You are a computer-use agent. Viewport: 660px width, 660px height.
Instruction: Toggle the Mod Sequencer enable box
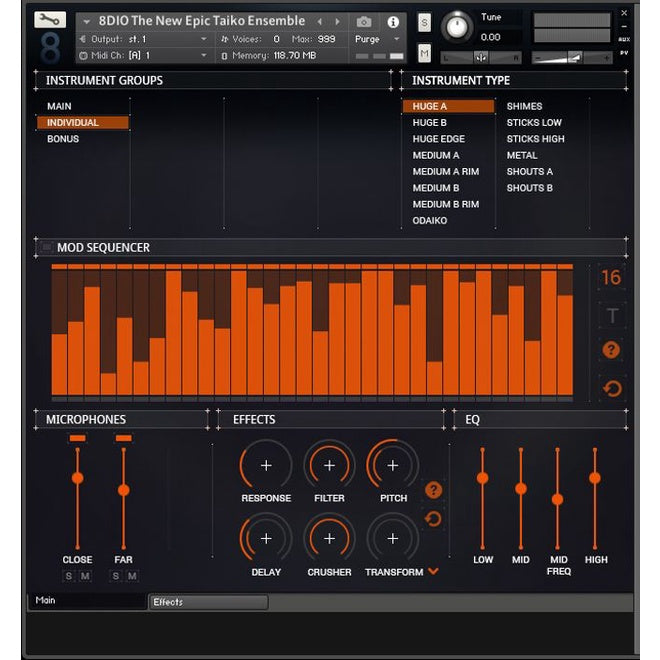click(x=47, y=247)
